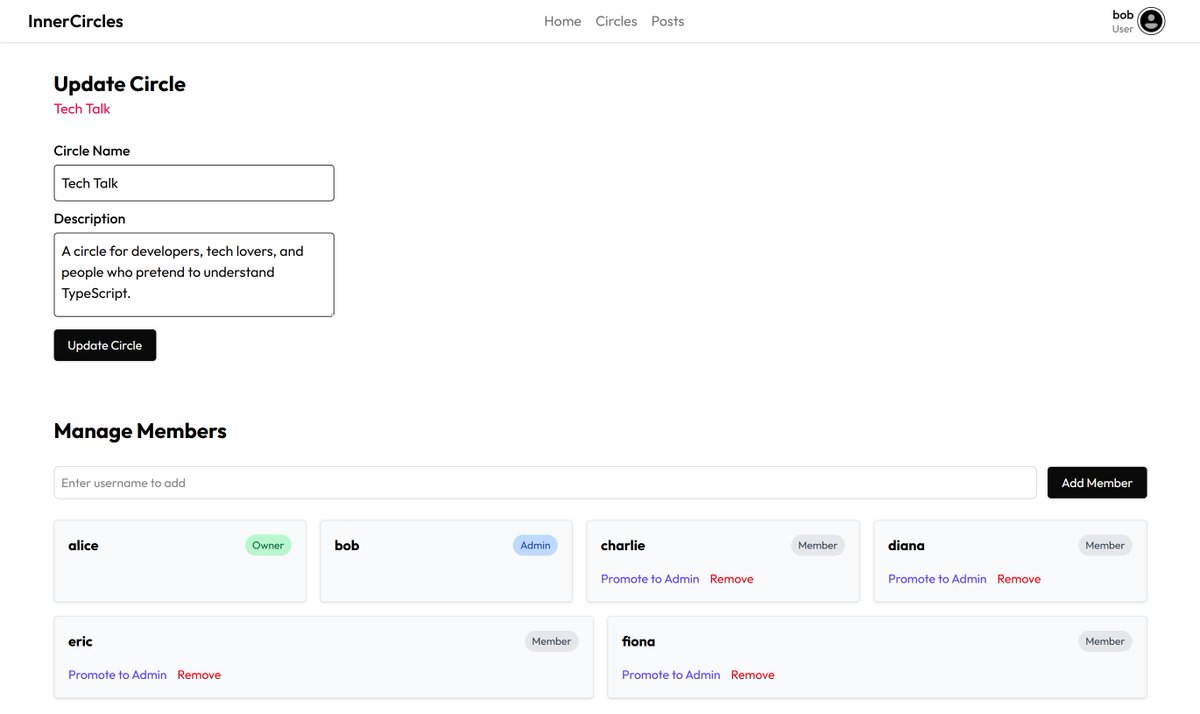The height and width of the screenshot is (714, 1200).
Task: Follow the Tech Talk circle link
Action: [x=82, y=108]
